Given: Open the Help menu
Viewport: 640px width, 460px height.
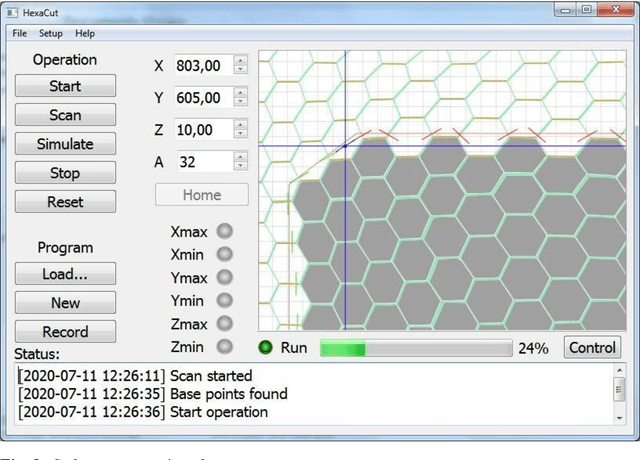Looking at the screenshot, I should point(85,33).
